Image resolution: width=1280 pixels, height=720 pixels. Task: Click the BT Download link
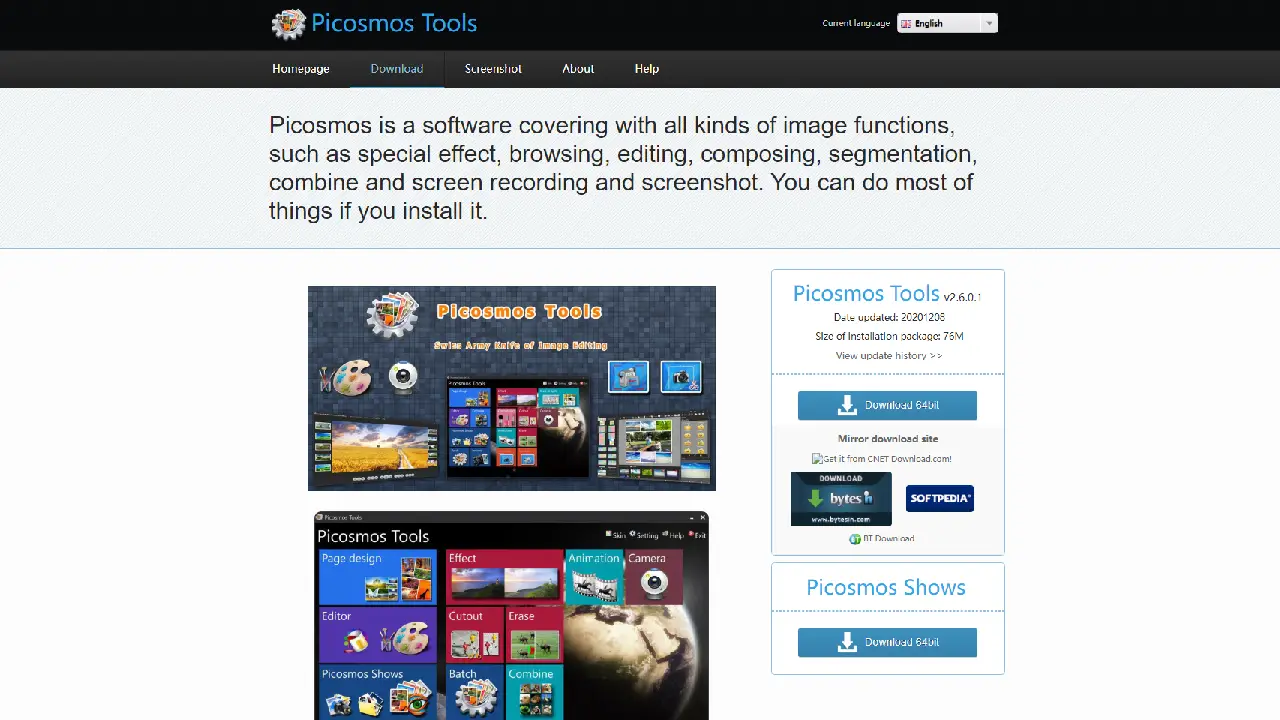click(882, 539)
